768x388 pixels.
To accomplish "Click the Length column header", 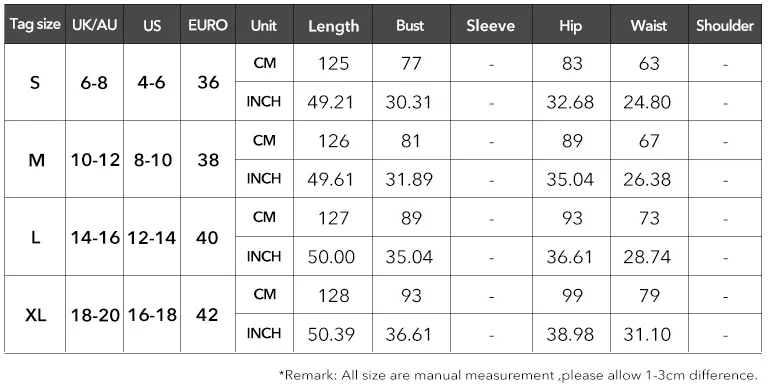I will (333, 25).
